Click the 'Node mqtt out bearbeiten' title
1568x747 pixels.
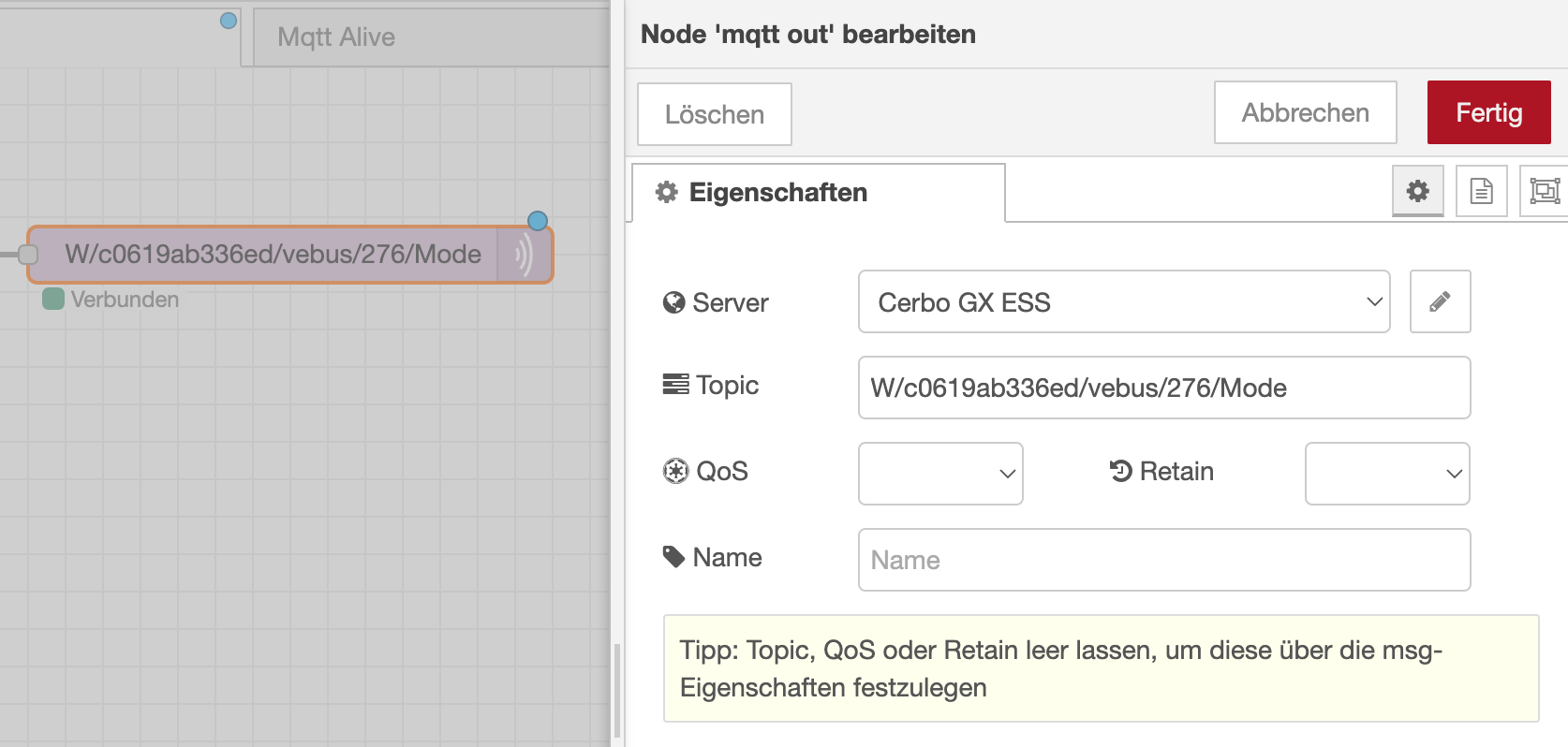[x=808, y=35]
